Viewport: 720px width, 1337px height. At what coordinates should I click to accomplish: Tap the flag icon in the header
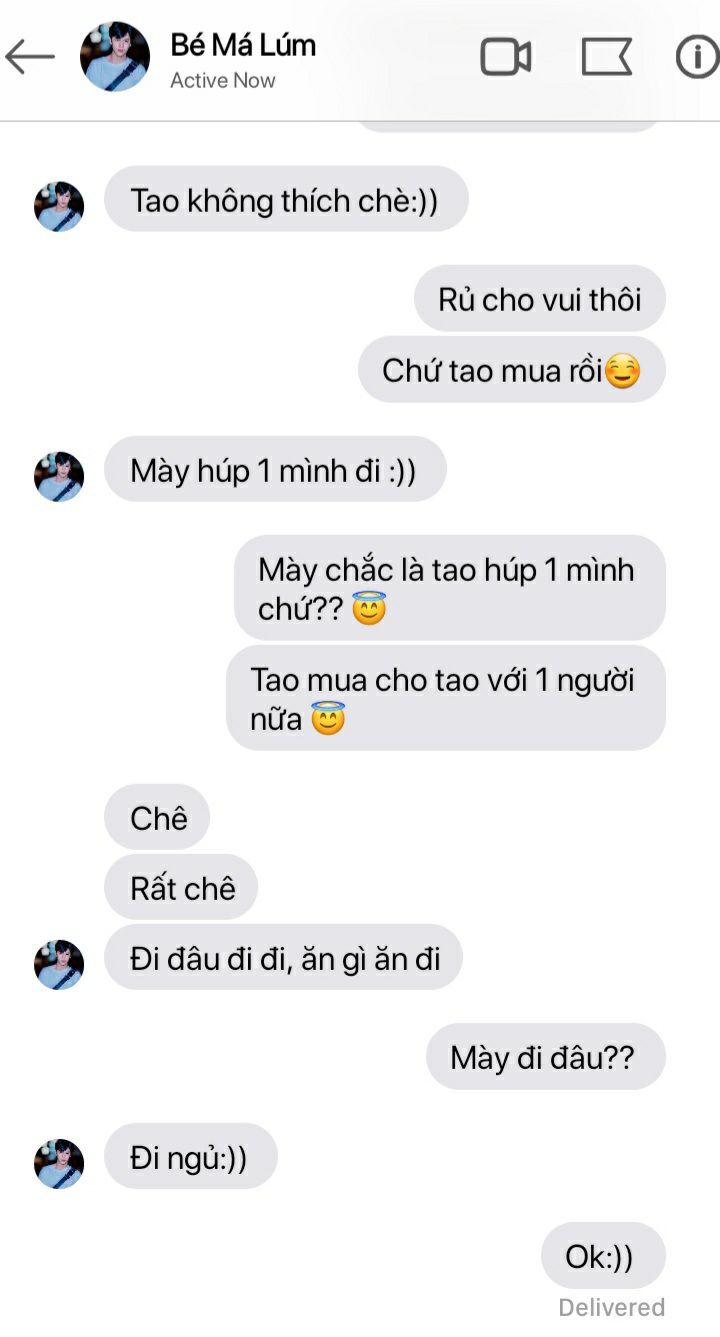[x=607, y=57]
